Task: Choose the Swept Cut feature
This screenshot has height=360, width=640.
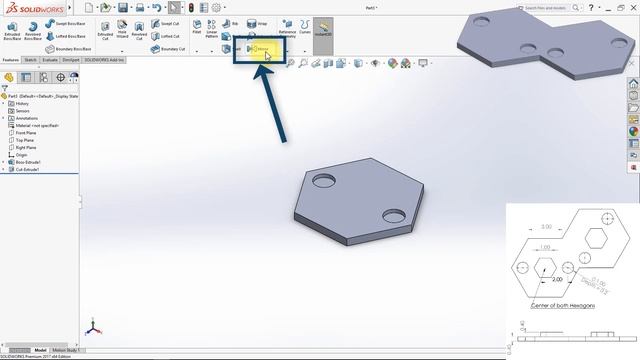Action: [x=165, y=24]
